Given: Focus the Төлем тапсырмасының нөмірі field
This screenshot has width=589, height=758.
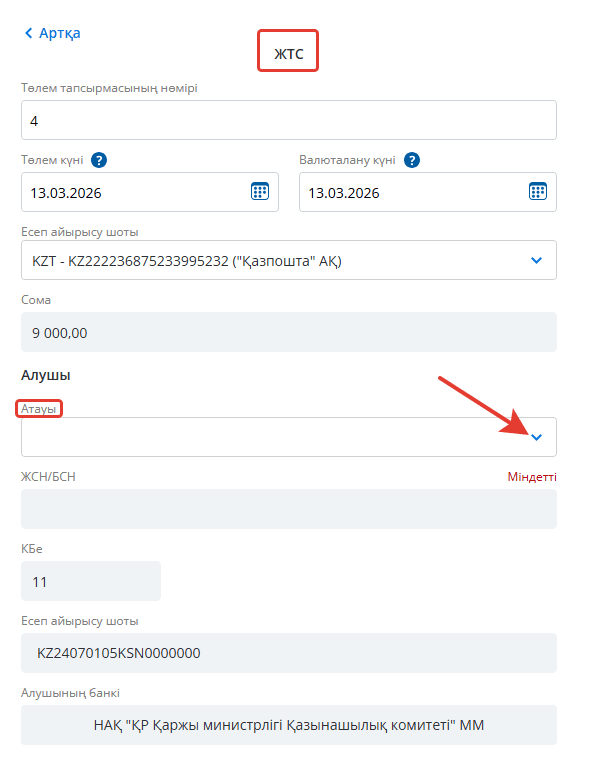Looking at the screenshot, I should point(289,120).
